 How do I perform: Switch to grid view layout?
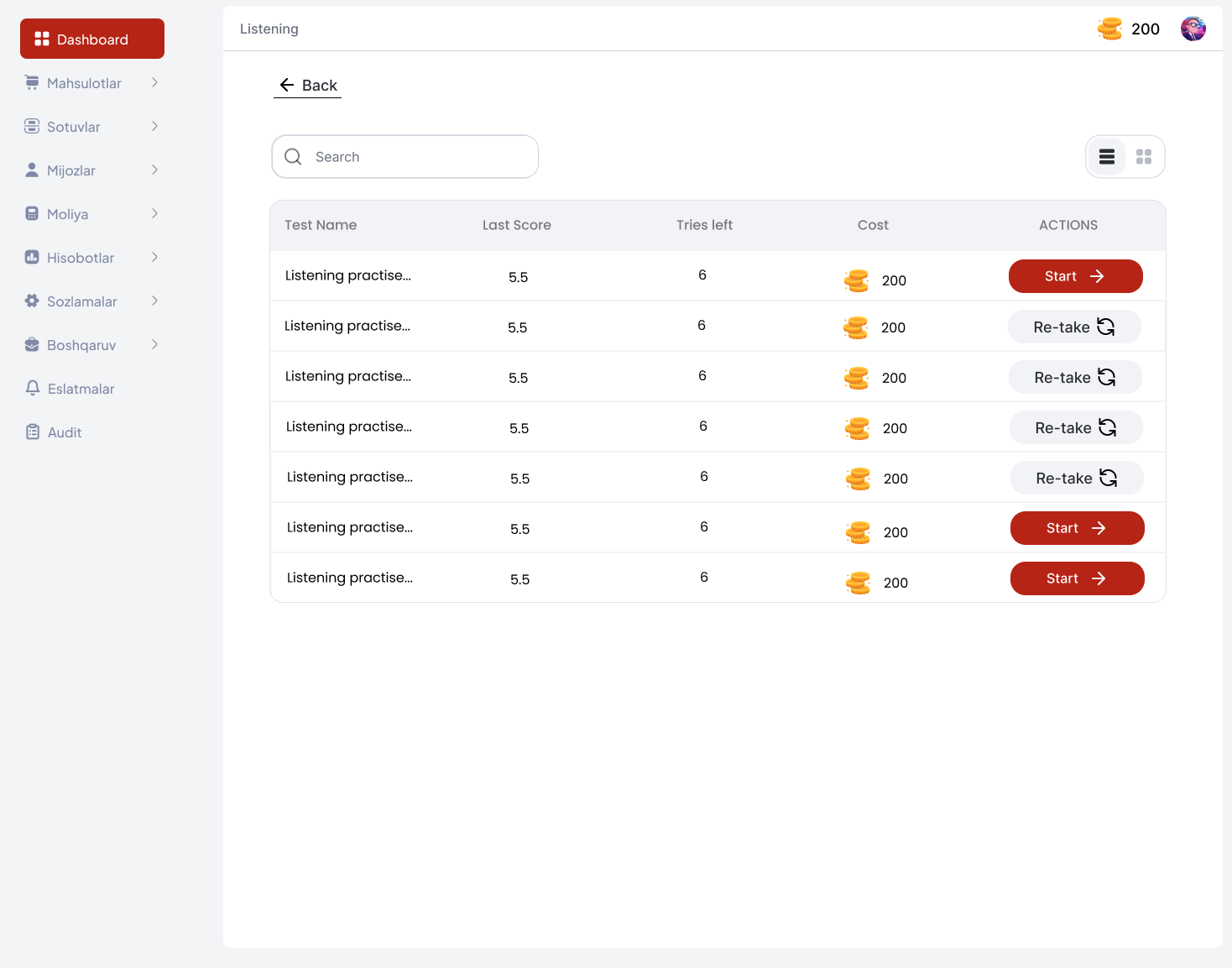tap(1143, 157)
